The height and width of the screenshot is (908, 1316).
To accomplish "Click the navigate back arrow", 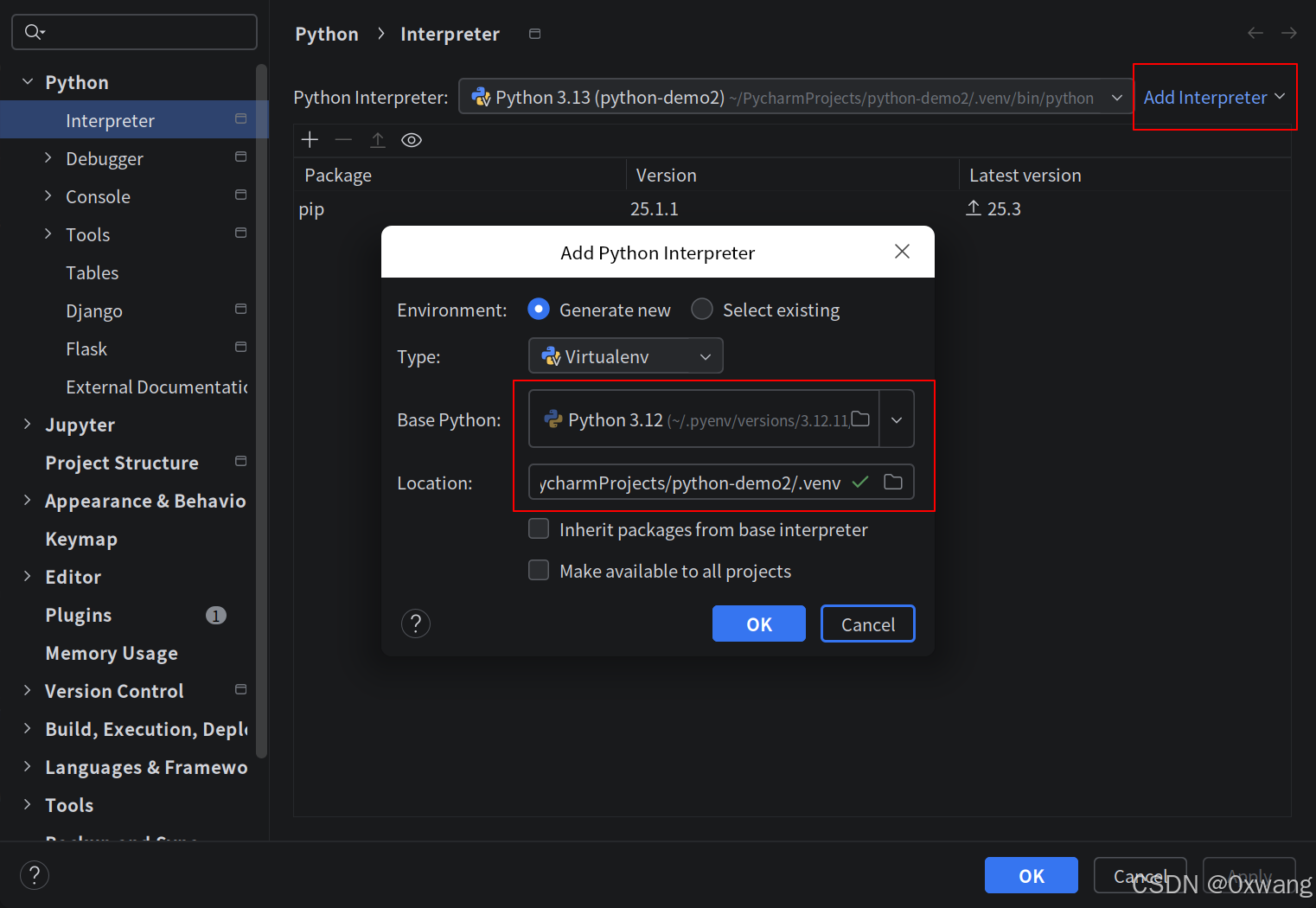I will coord(1255,33).
